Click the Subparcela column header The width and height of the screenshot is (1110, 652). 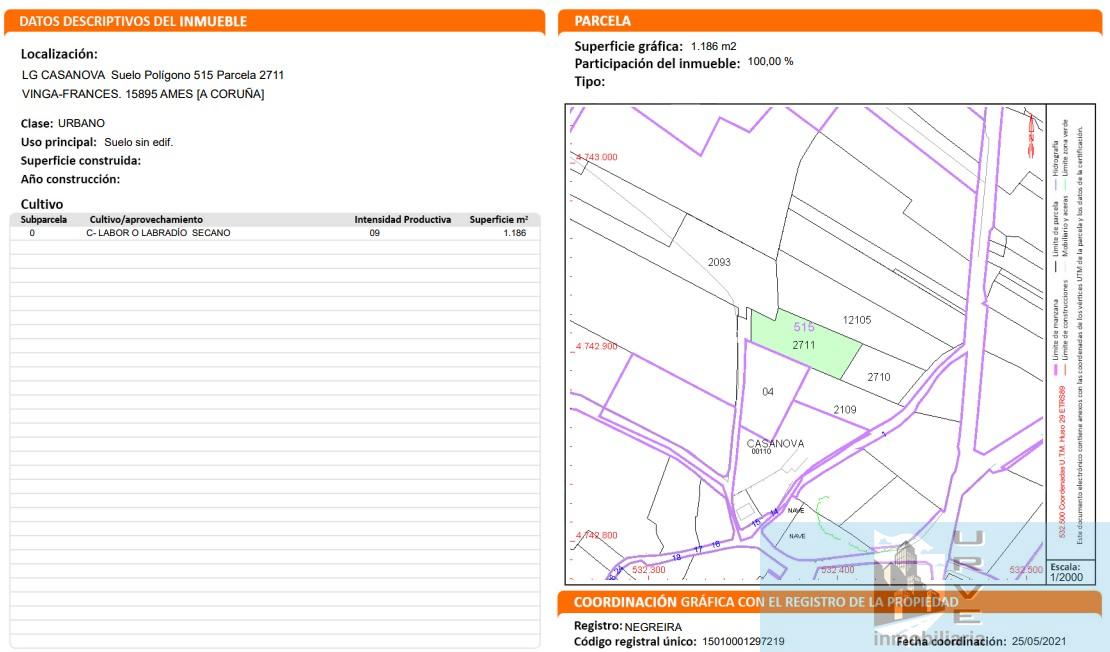click(44, 219)
